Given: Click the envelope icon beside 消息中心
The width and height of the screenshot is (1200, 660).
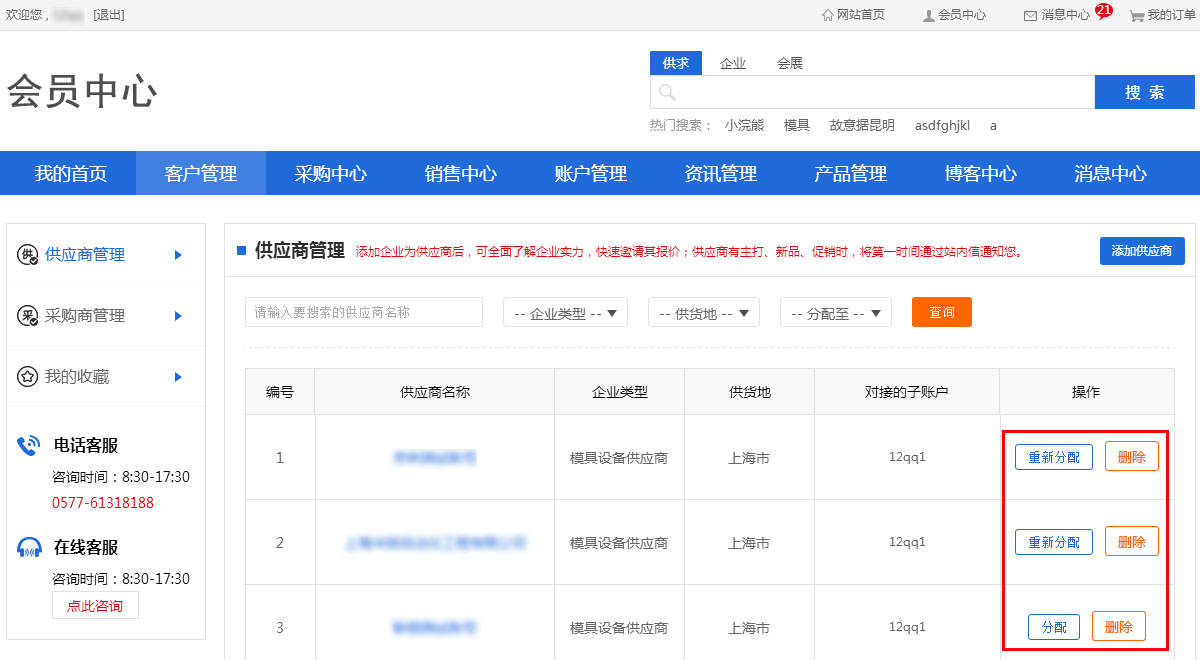Looking at the screenshot, I should click(x=1030, y=15).
